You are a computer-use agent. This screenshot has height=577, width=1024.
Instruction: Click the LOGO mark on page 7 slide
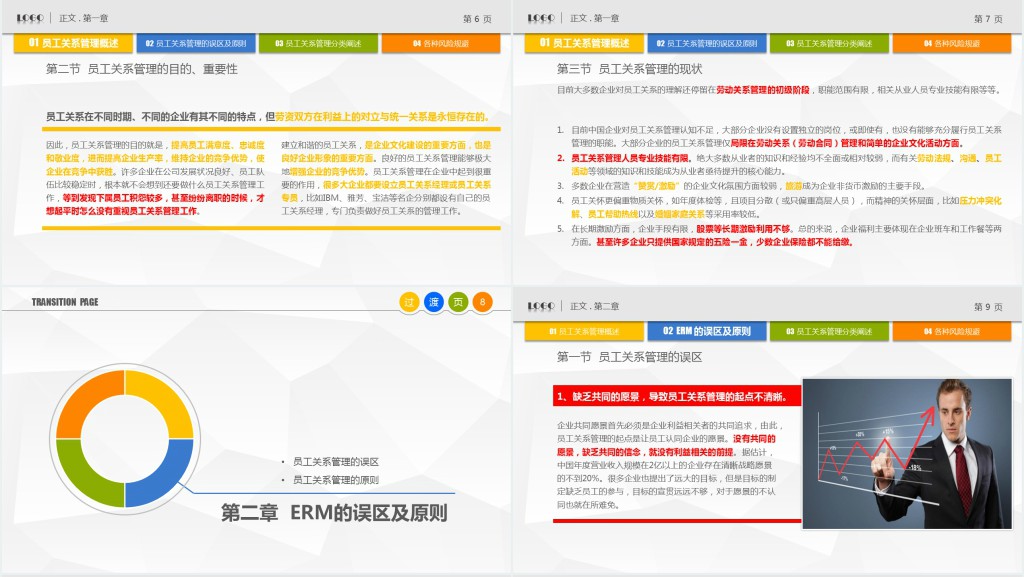click(541, 18)
